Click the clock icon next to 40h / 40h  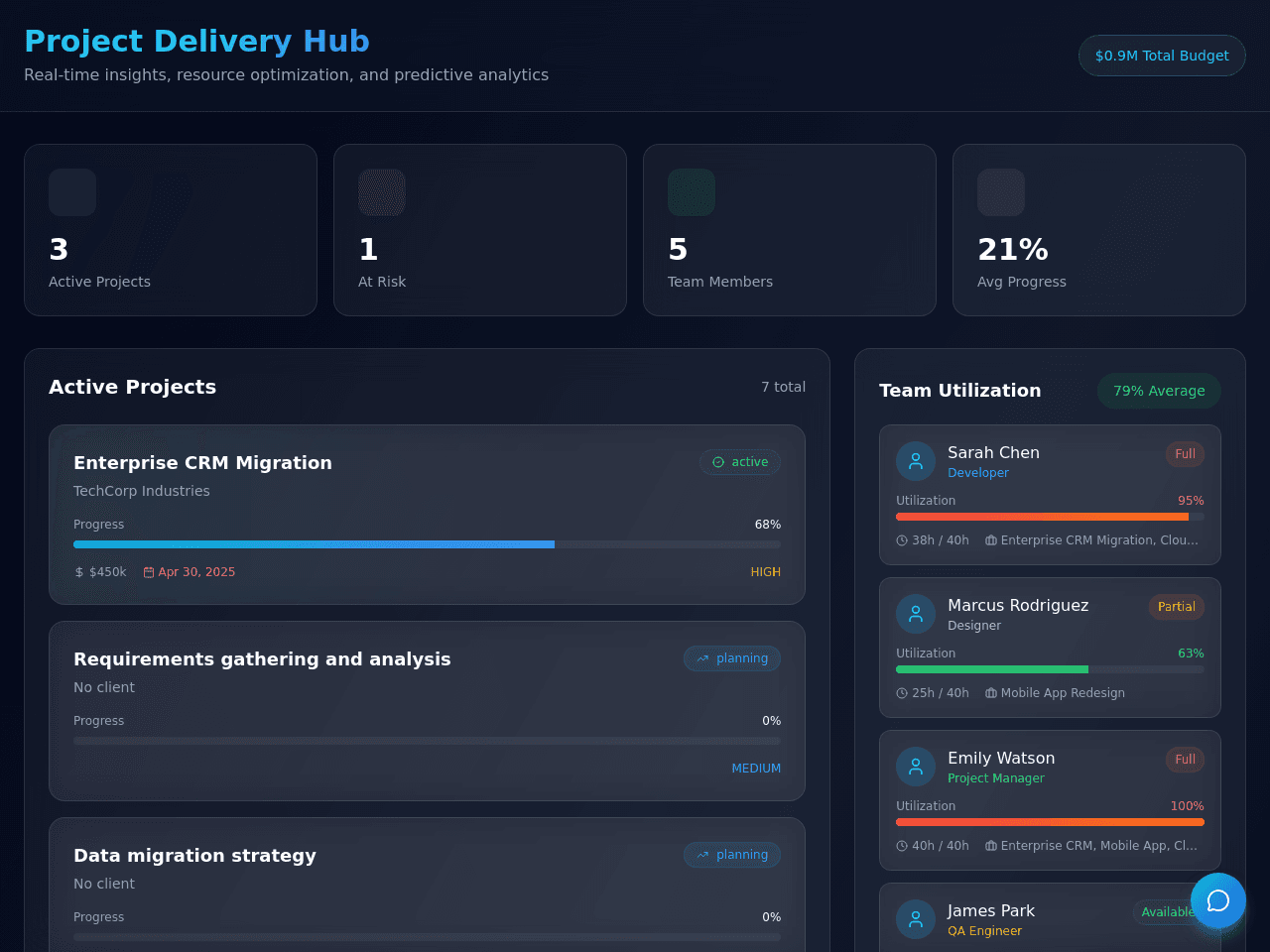(902, 846)
